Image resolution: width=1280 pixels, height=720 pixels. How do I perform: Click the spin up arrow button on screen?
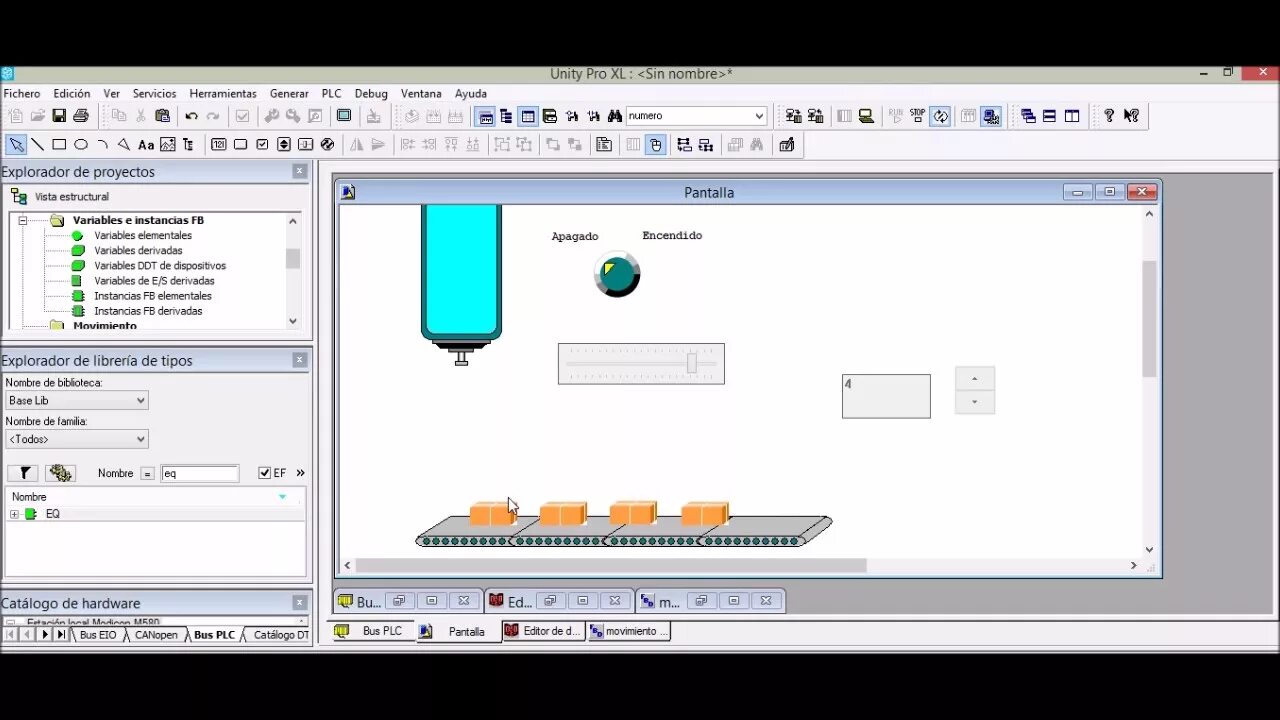[x=975, y=379]
